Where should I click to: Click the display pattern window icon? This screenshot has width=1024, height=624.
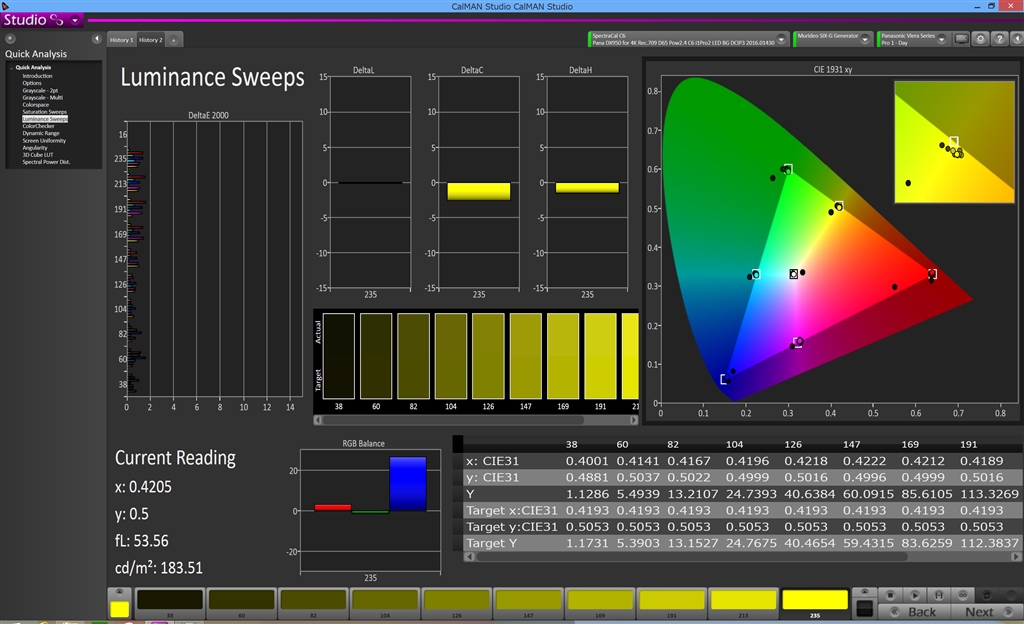pyautogui.click(x=961, y=39)
